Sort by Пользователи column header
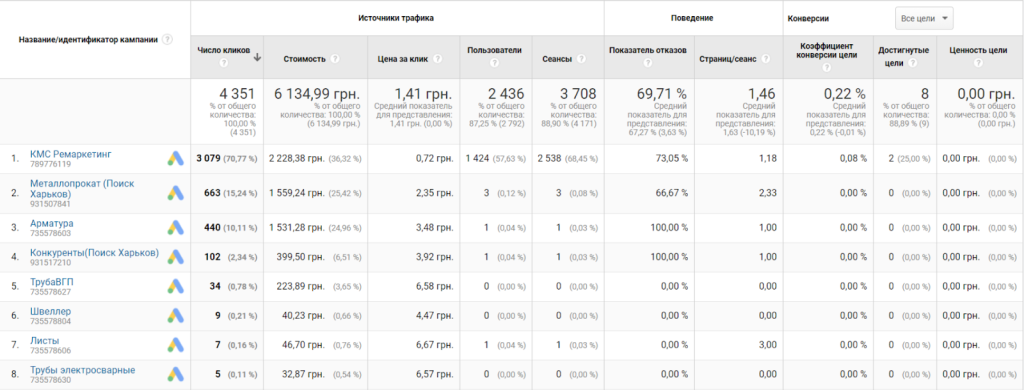 point(494,50)
